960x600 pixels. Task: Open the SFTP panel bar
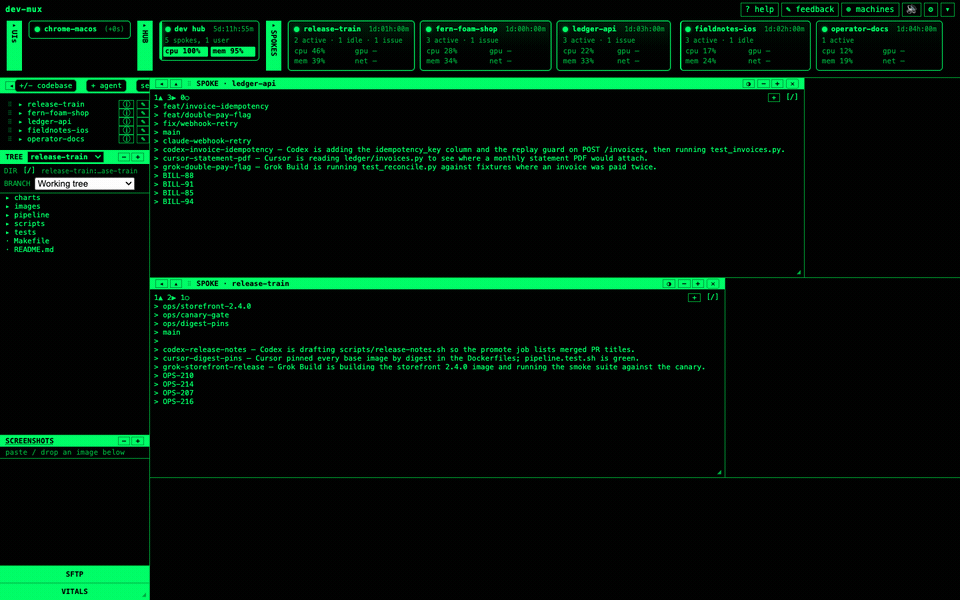point(74,574)
